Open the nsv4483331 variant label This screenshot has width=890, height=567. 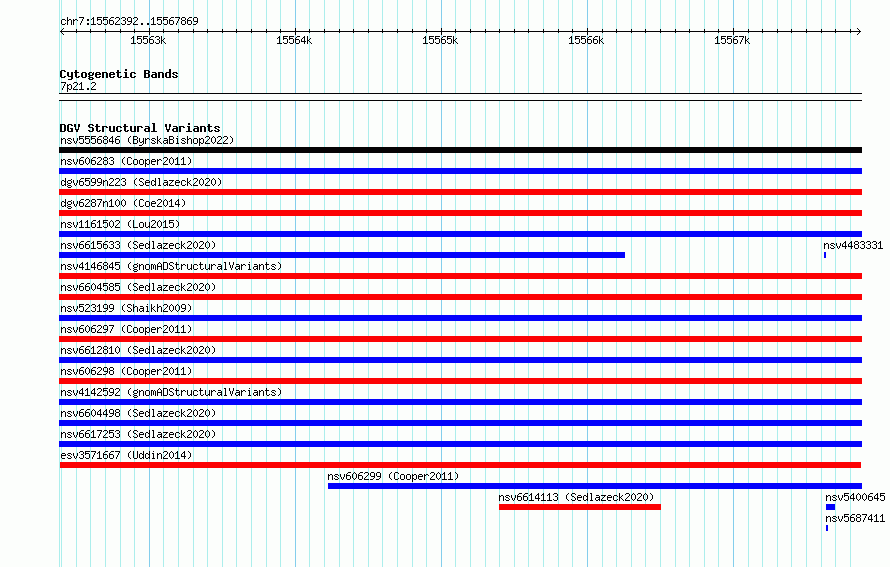tap(853, 245)
